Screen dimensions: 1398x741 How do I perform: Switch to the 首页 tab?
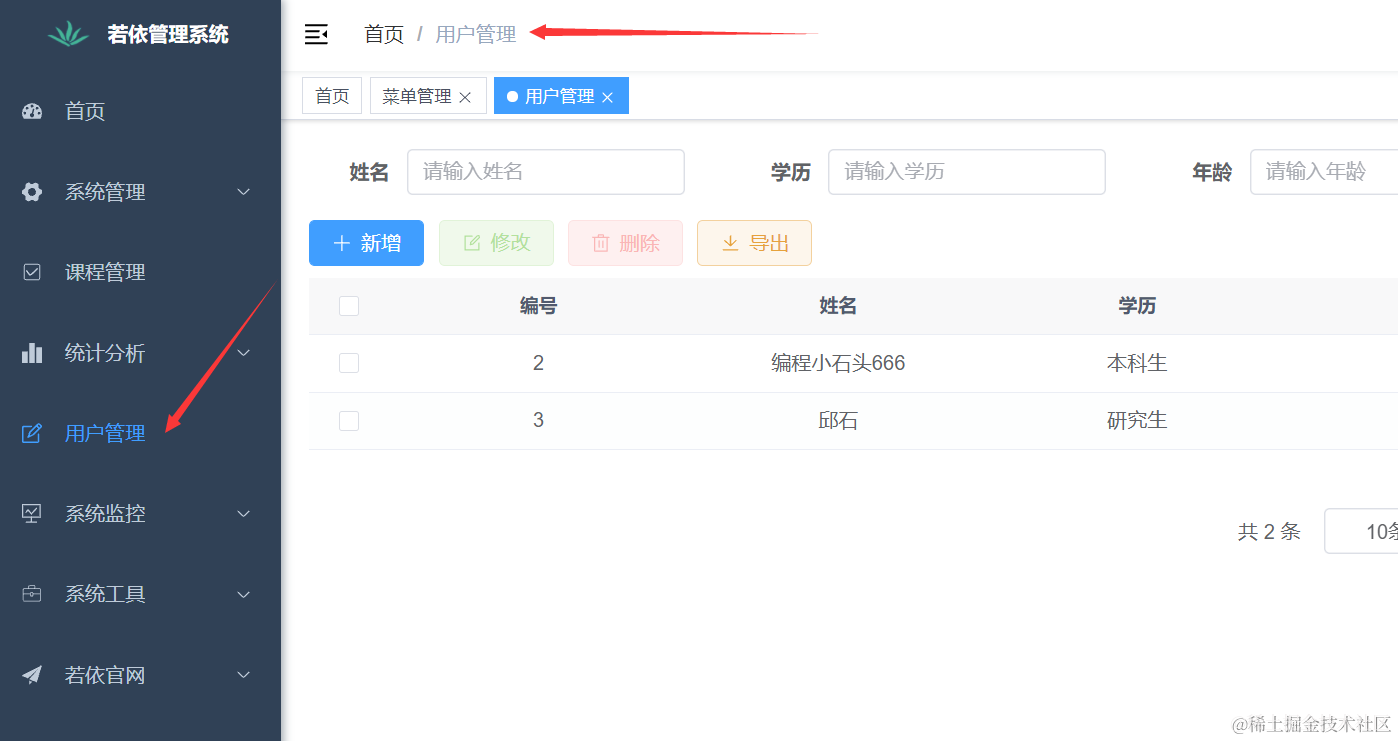(332, 97)
